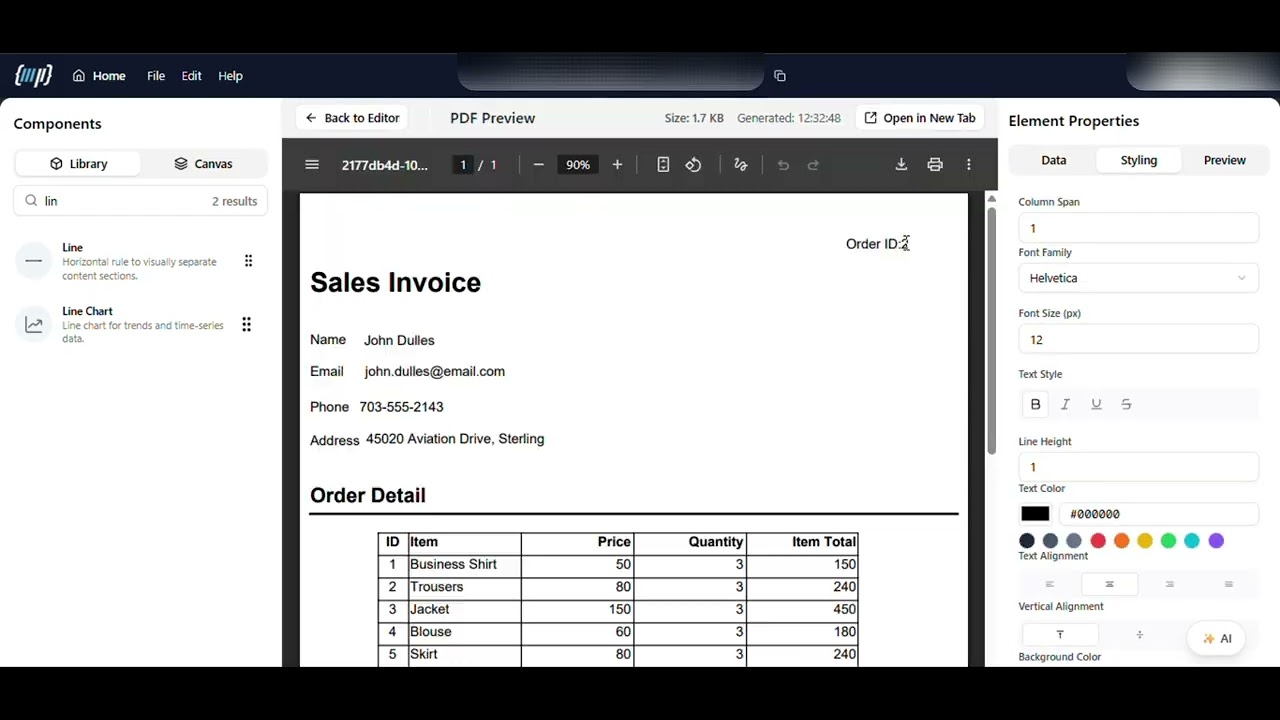
Task: Align text right
Action: coord(1169,584)
